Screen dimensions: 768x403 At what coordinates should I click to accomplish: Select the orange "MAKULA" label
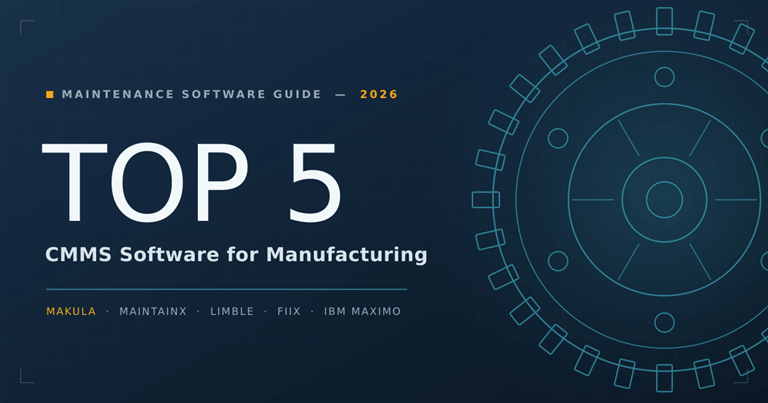71,311
